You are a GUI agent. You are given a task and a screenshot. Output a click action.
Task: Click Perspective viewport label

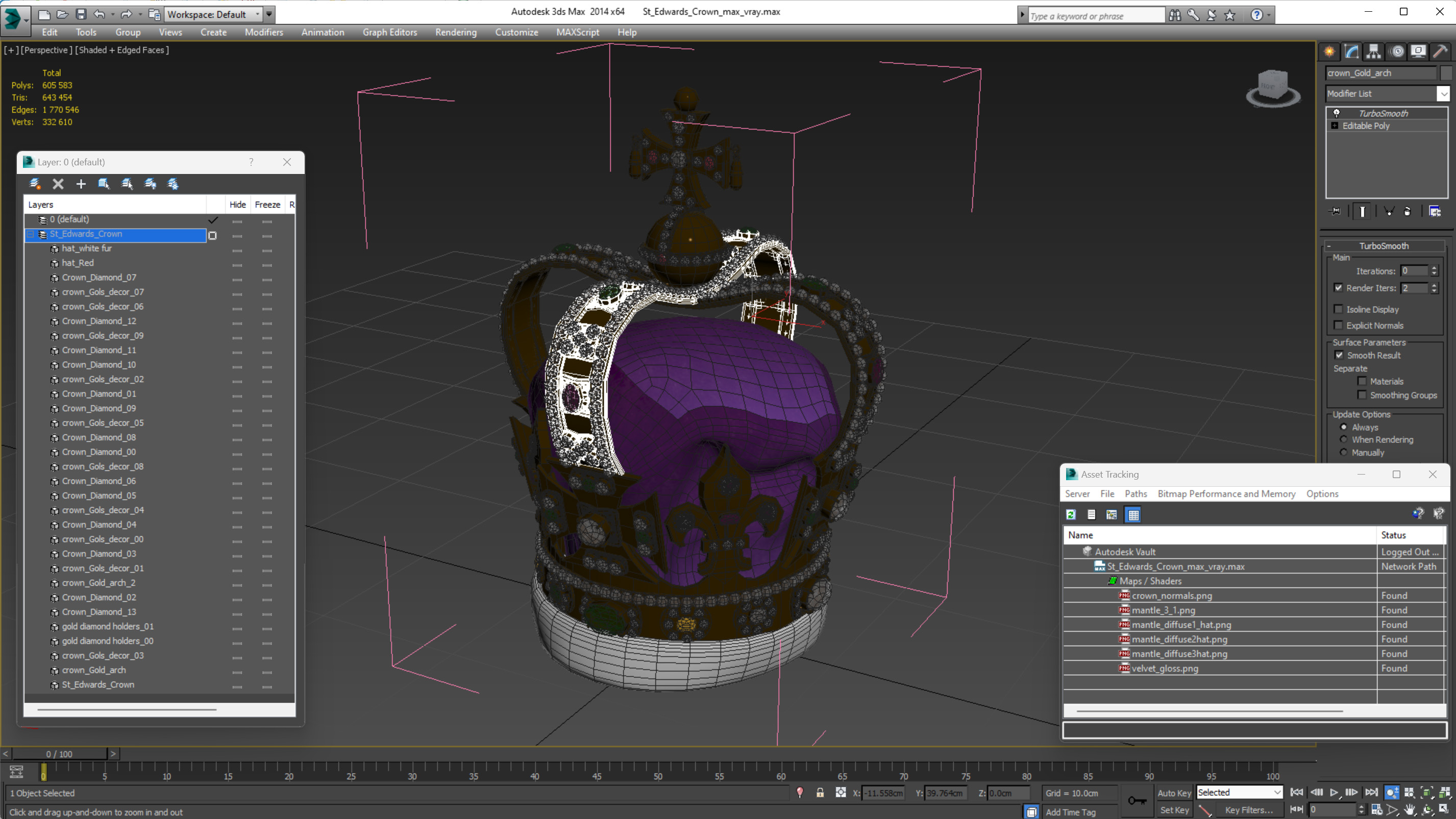pyautogui.click(x=46, y=49)
